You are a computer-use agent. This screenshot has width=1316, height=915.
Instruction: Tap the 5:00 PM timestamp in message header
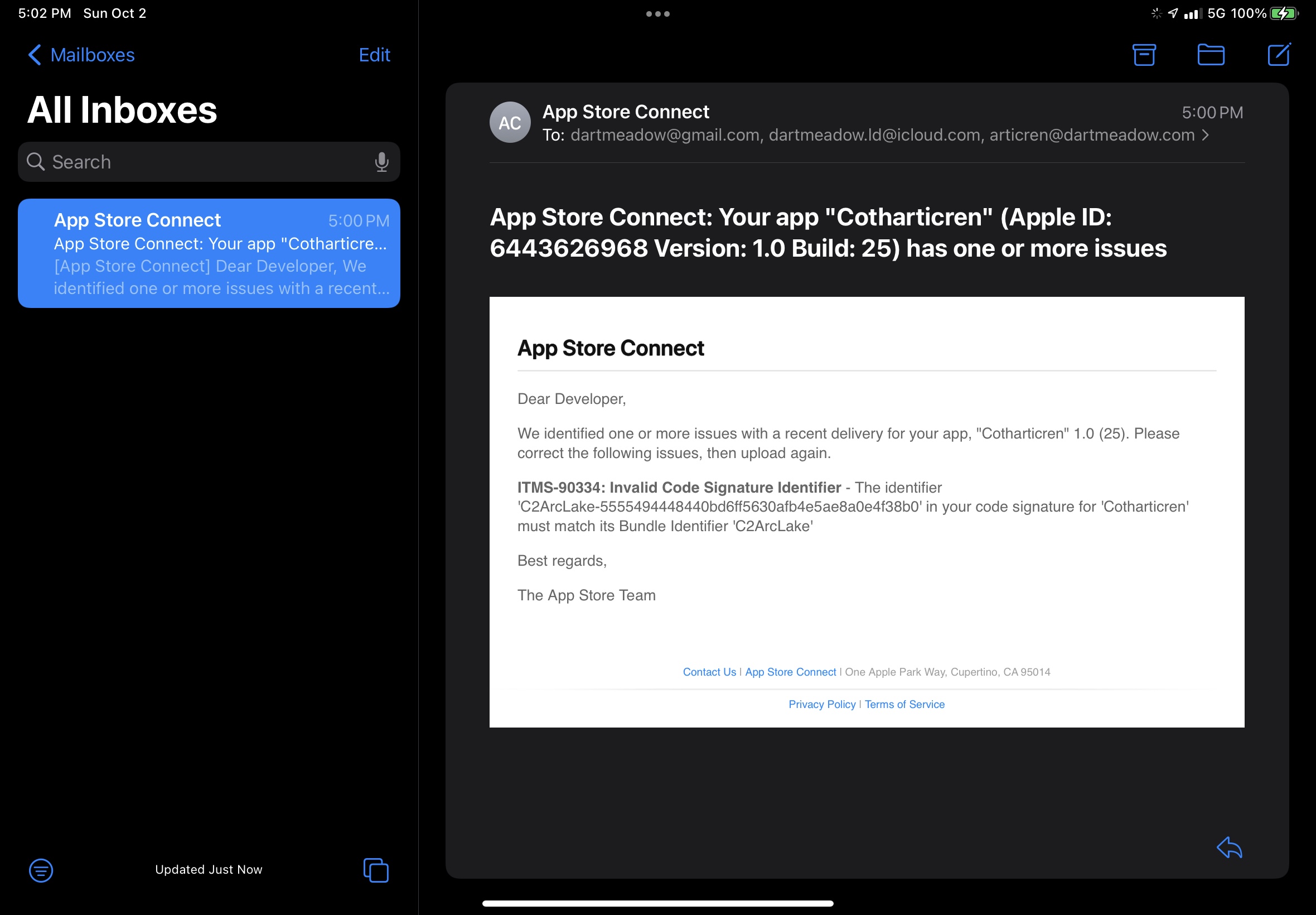1212,113
